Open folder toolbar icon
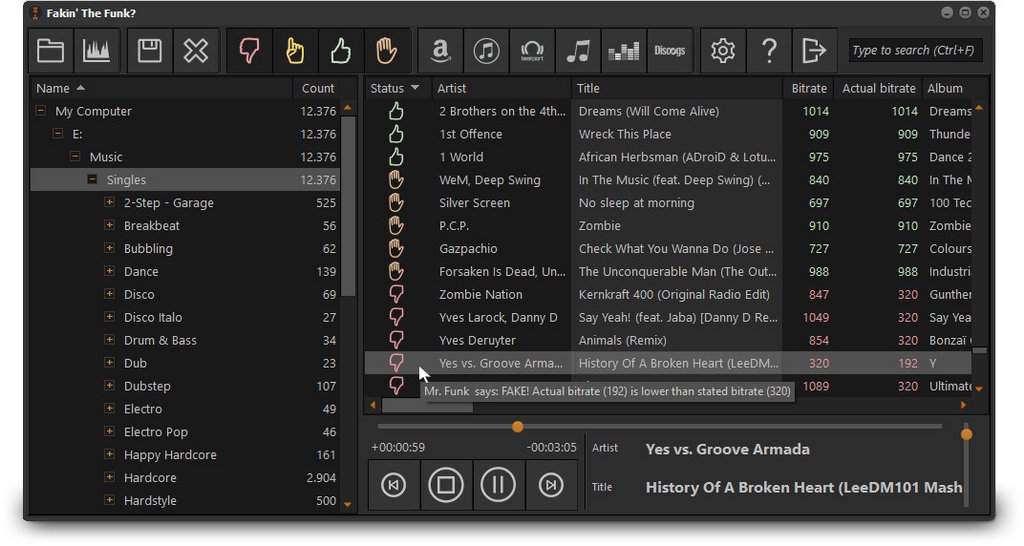1024x546 pixels. 50,50
